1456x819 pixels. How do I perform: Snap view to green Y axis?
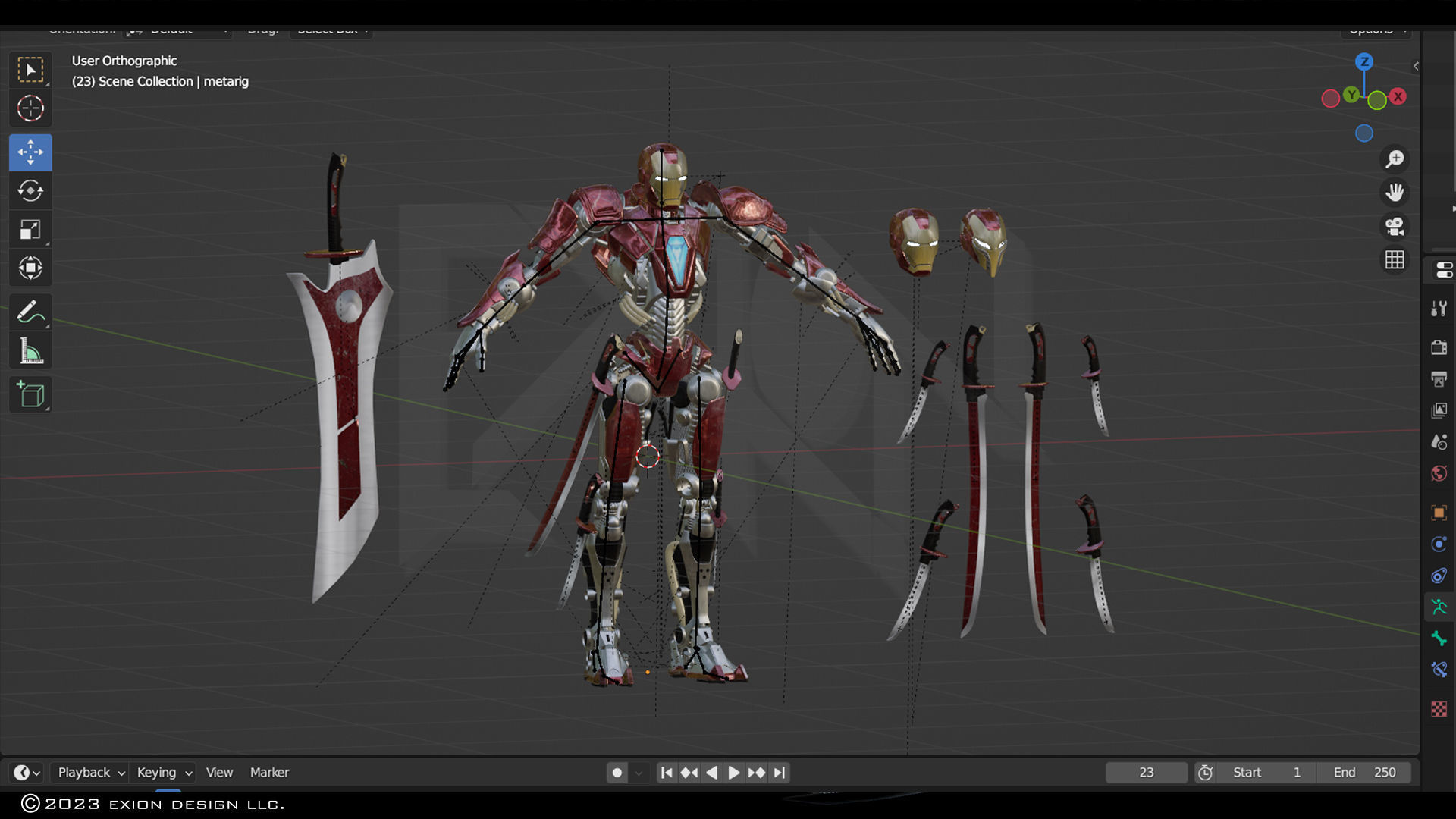(x=1351, y=94)
